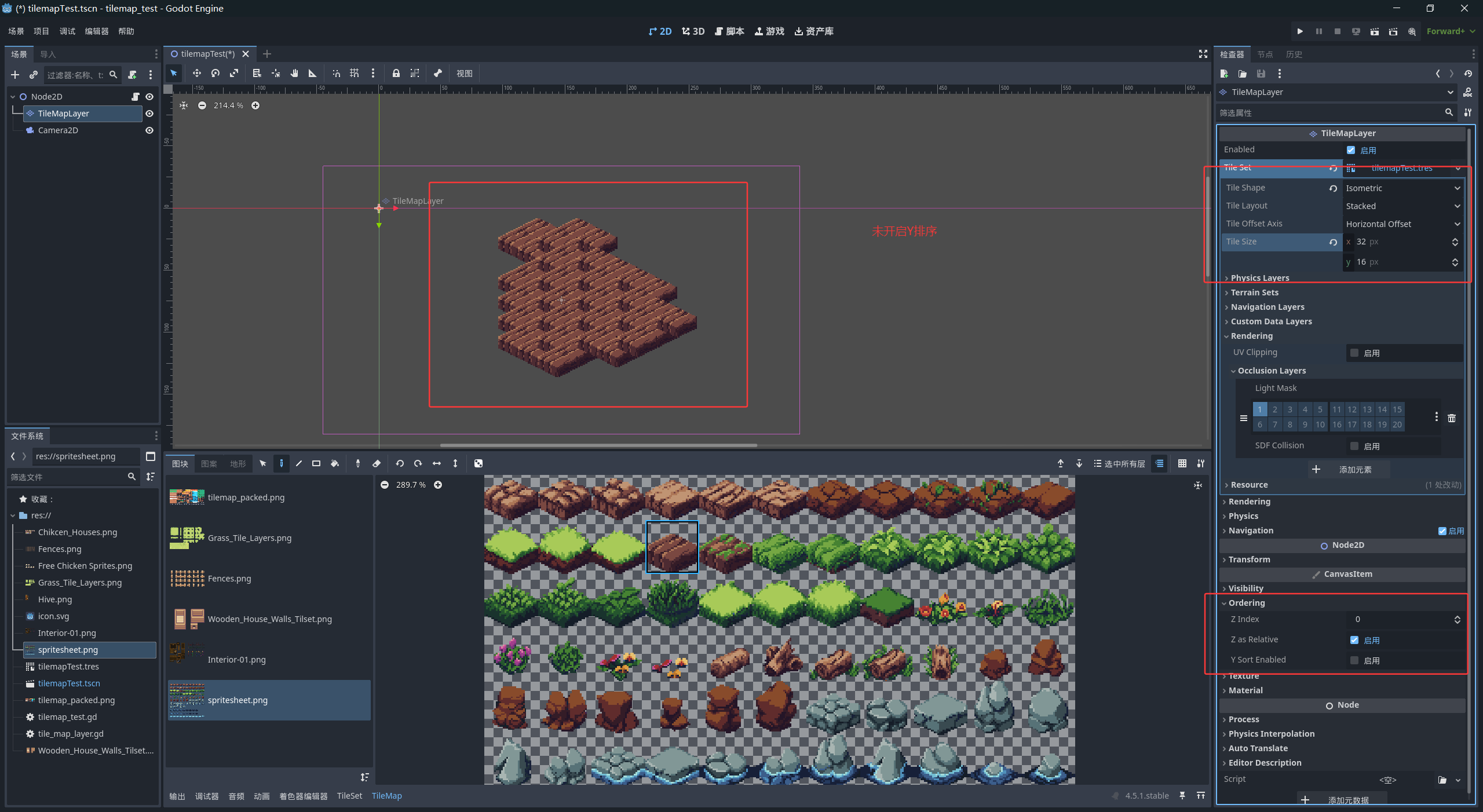Open the Tile Shape Isometric dropdown

click(1402, 188)
